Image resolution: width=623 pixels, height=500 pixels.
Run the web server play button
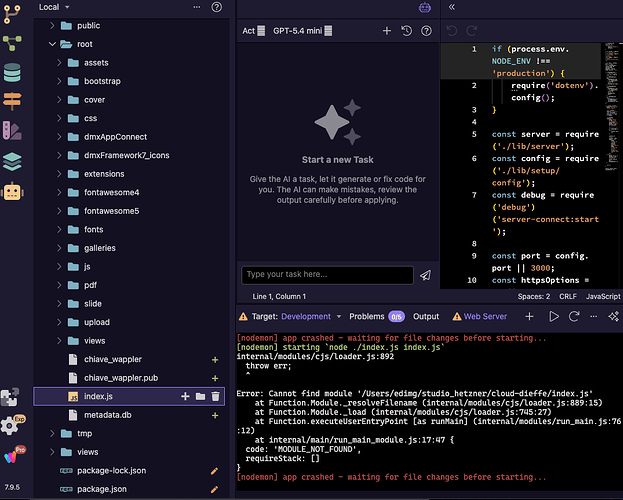[554, 316]
